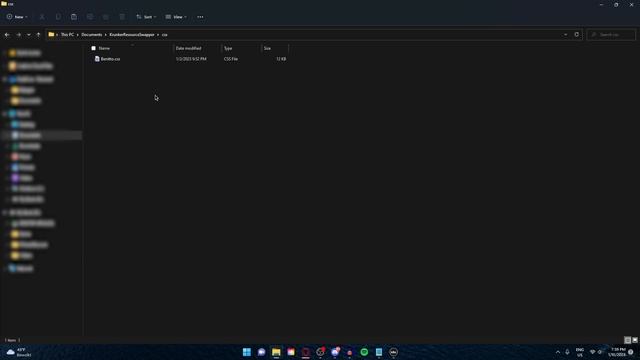This screenshot has width=640, height=360.
Task: Navigate to KrunkerResourceSwapper in breadcrumb
Action: (x=132, y=35)
